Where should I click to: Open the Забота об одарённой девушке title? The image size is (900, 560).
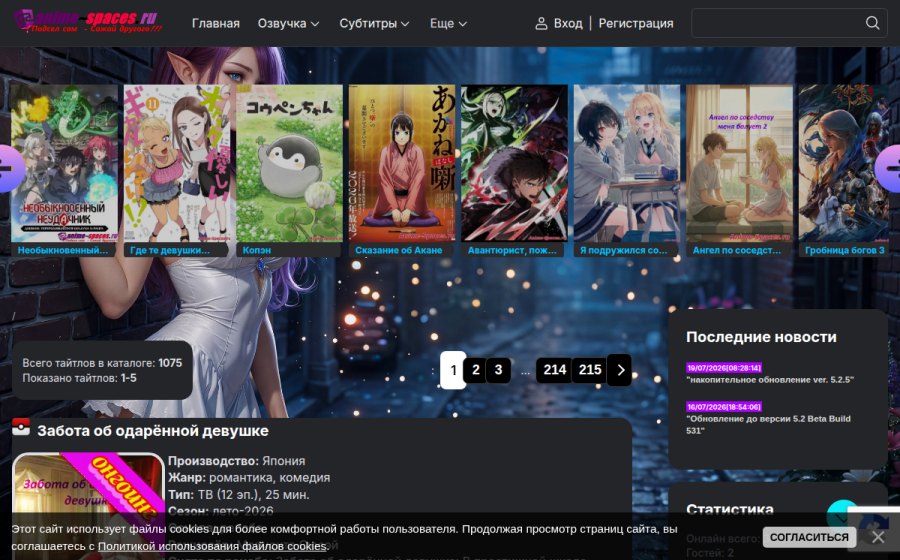153,431
